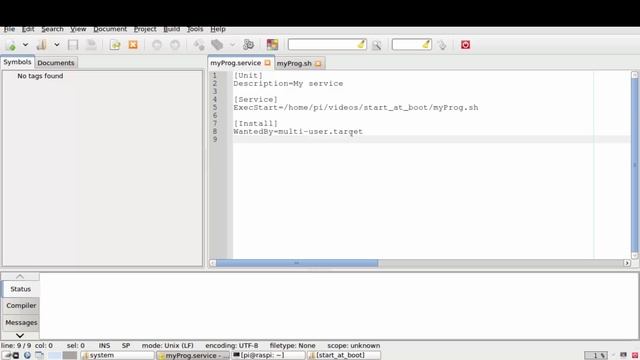Click the horizontal scrollbar right arrow
The width and height of the screenshot is (640, 360).
point(627,263)
